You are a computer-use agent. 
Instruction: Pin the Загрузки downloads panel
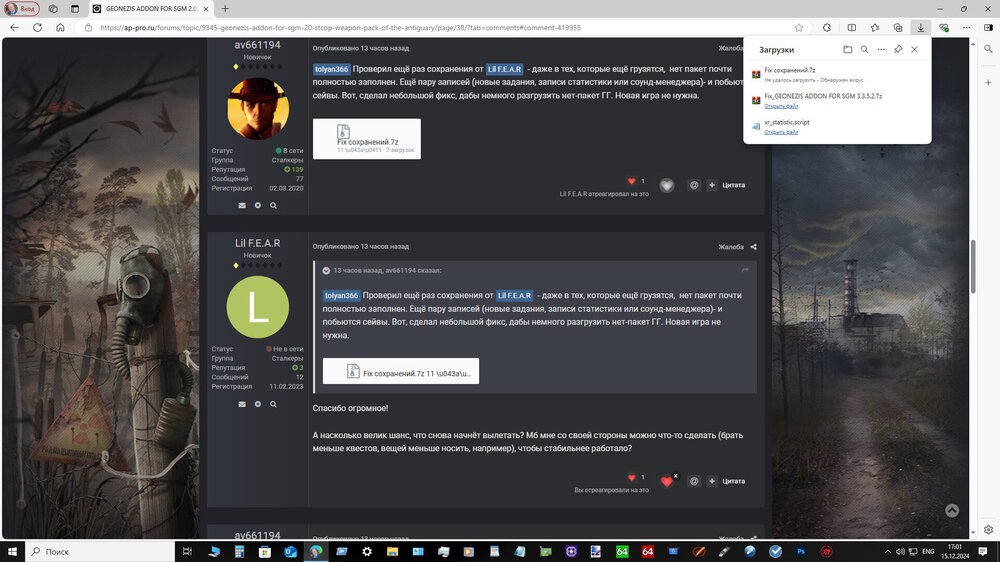pos(898,50)
